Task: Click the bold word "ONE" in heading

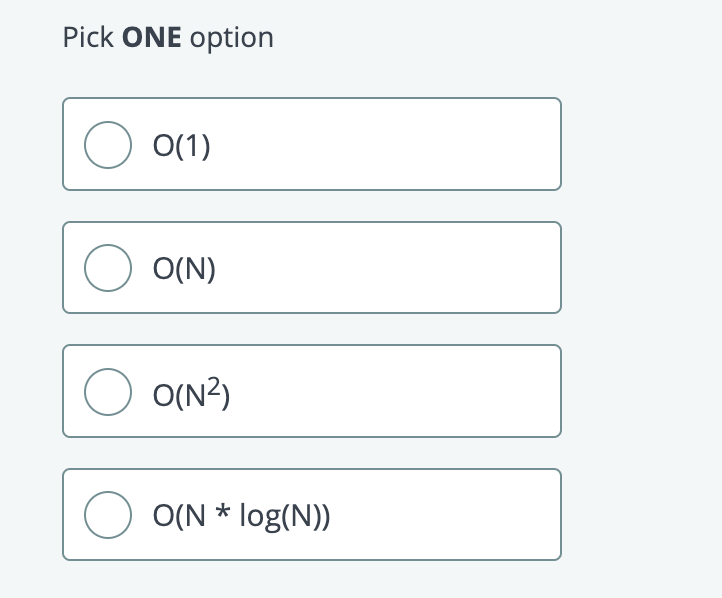Action: [152, 38]
